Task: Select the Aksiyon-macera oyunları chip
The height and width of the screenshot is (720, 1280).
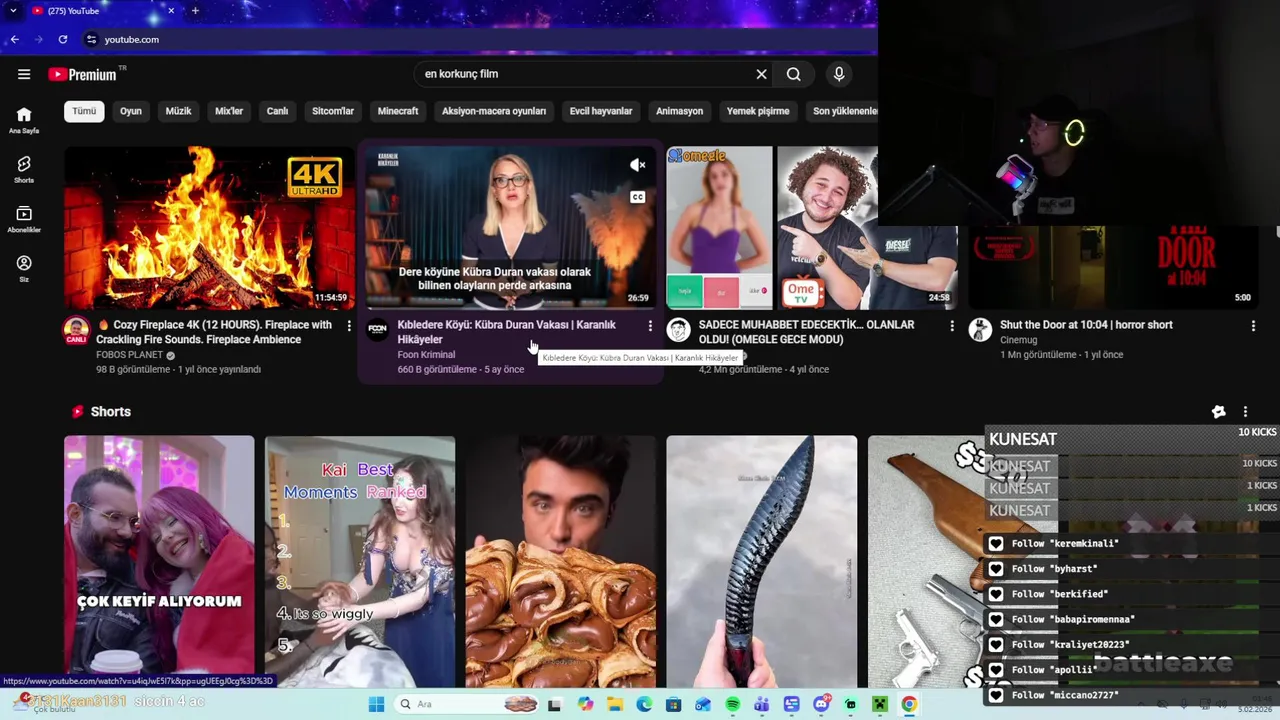Action: point(494,111)
